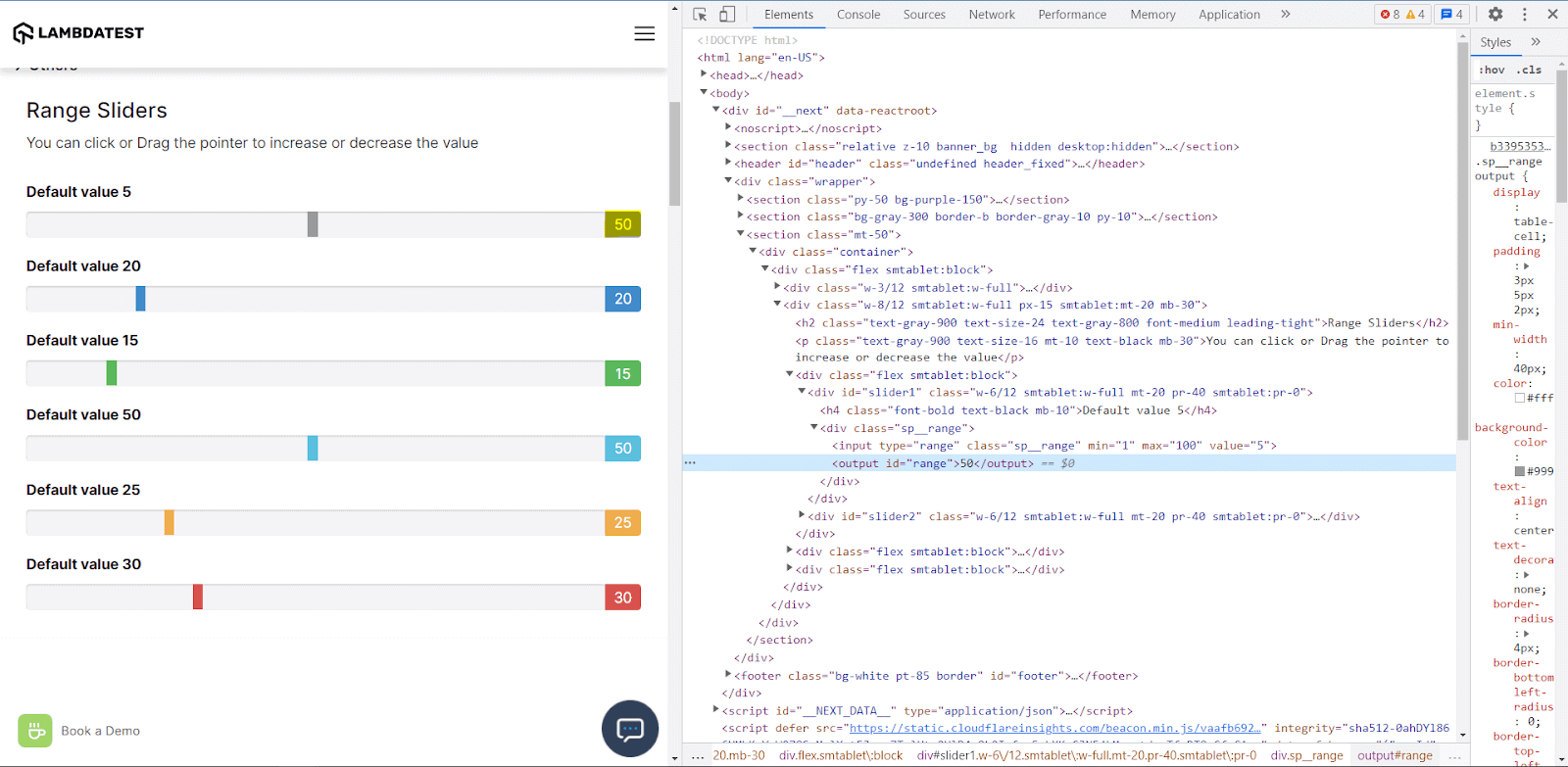Click the Range Sliders heading
Viewport: 1568px width, 767px height.
coord(97,111)
